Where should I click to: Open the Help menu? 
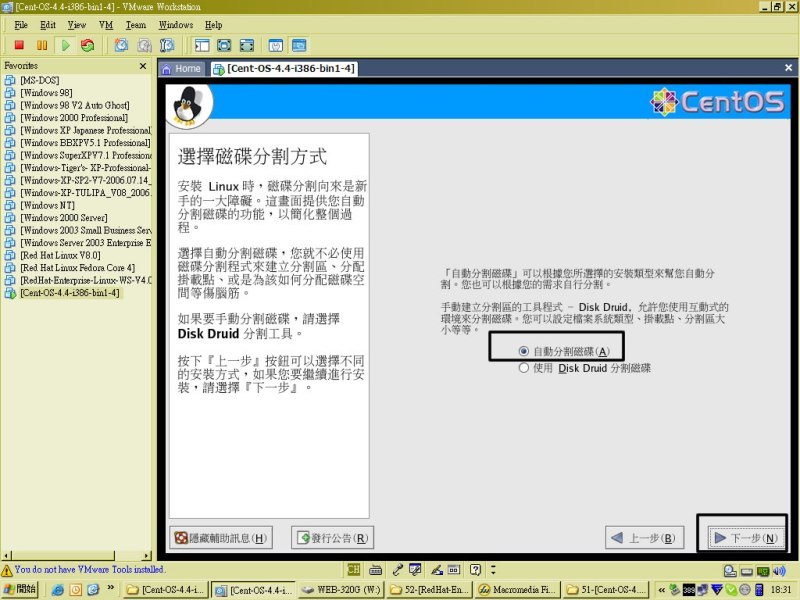214,25
